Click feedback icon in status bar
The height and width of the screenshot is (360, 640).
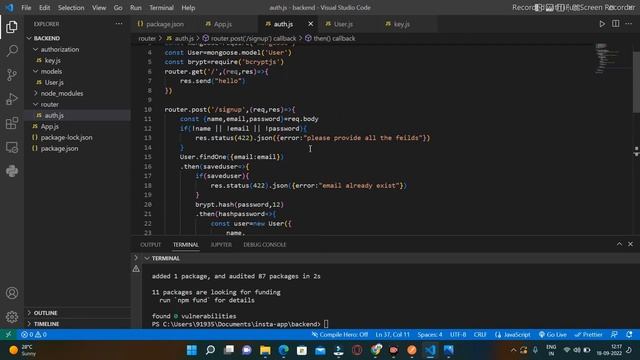(614, 334)
